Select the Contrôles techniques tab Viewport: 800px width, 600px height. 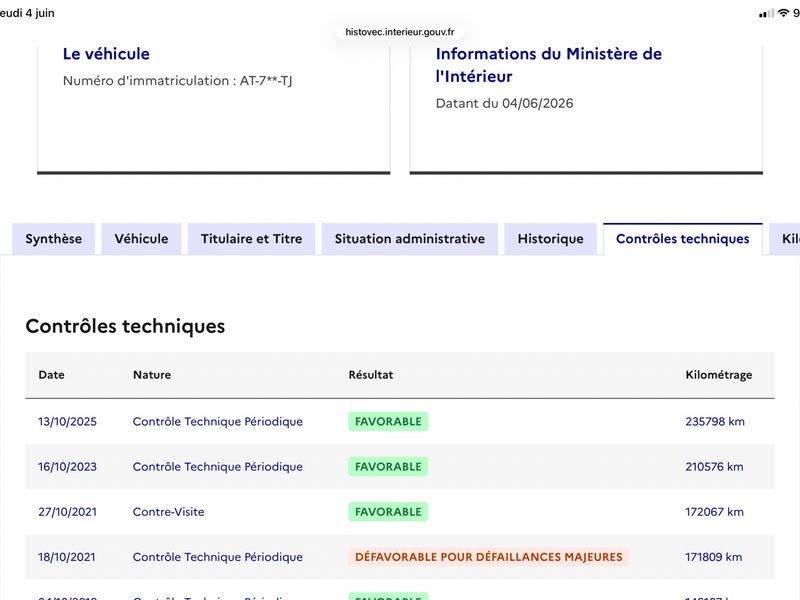tap(683, 239)
